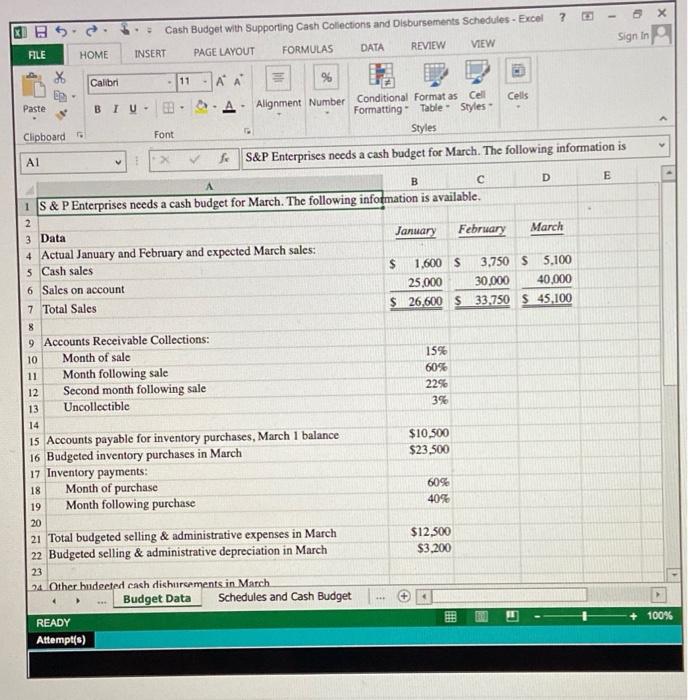Expand the Name Box dropdown arrow
Viewport: 688px width, 700px height.
coord(118,162)
